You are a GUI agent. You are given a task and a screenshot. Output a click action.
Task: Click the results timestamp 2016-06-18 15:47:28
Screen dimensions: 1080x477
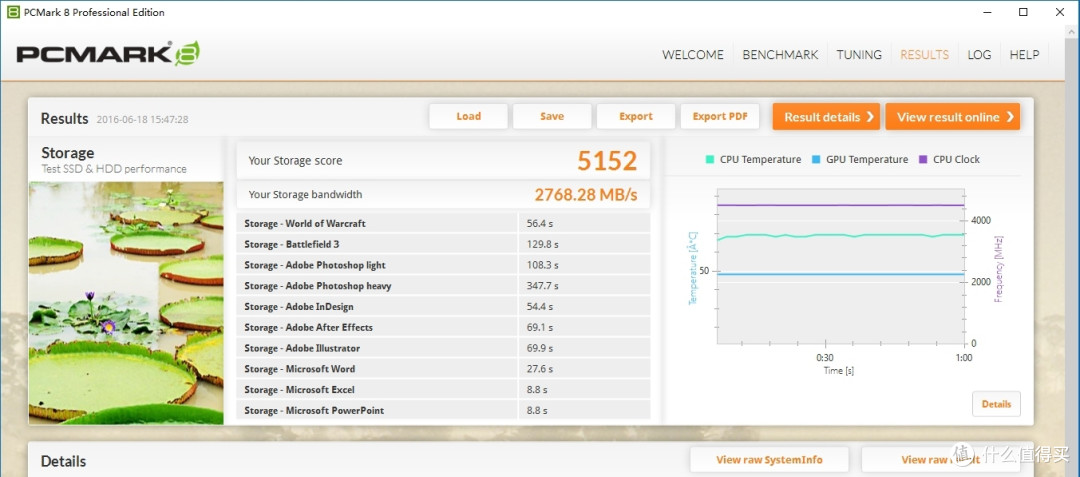click(x=143, y=119)
